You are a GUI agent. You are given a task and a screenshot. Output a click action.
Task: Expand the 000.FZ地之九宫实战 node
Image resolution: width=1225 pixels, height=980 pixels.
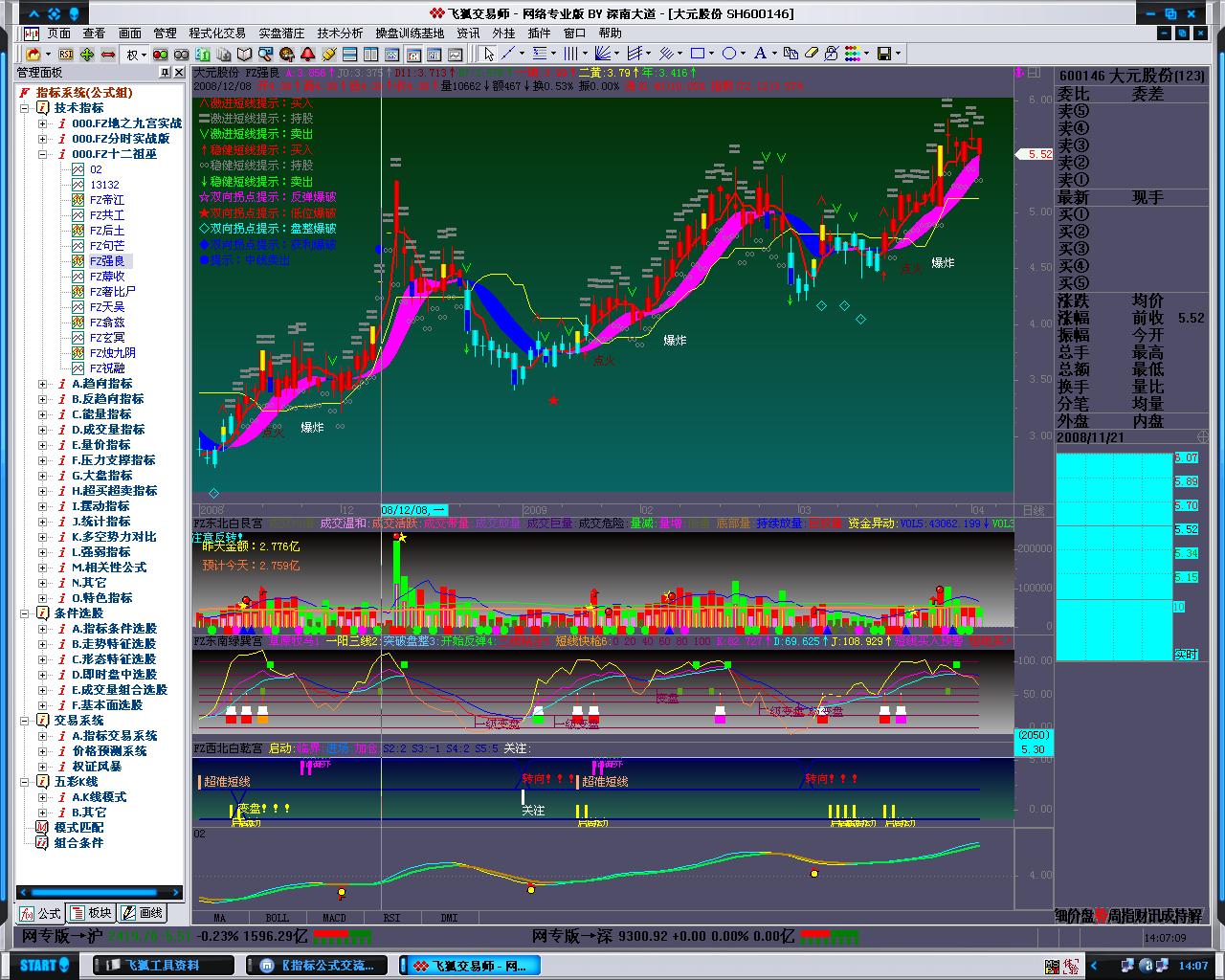pos(43,123)
